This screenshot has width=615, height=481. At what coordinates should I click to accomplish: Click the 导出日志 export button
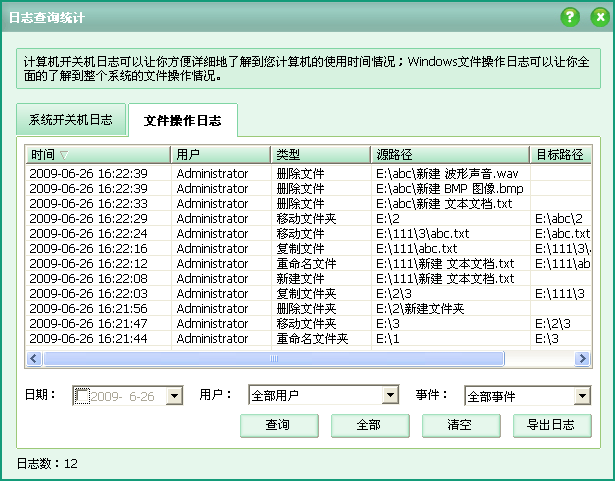click(551, 425)
